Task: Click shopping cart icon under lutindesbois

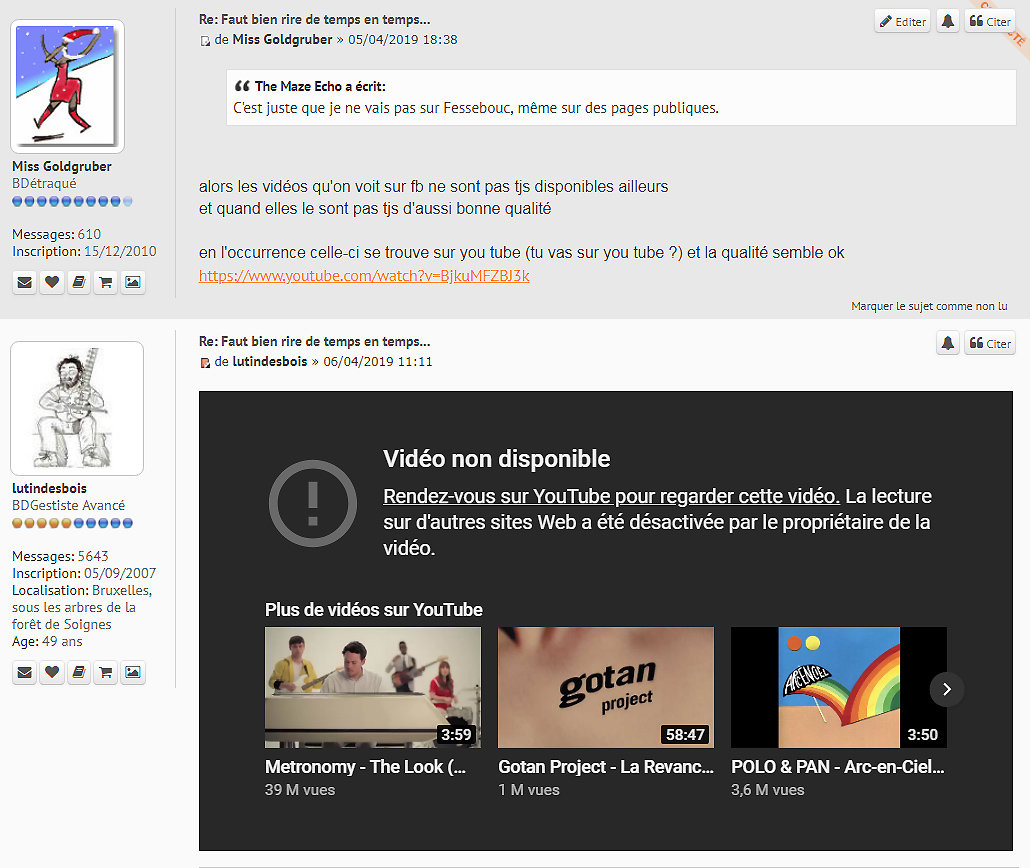Action: (106, 672)
